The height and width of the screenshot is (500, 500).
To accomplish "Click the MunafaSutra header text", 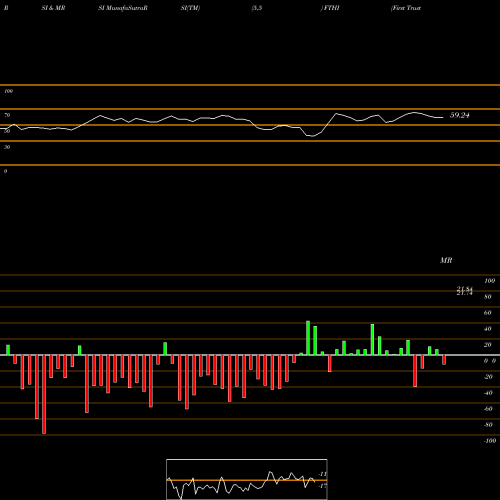I will pos(123,8).
